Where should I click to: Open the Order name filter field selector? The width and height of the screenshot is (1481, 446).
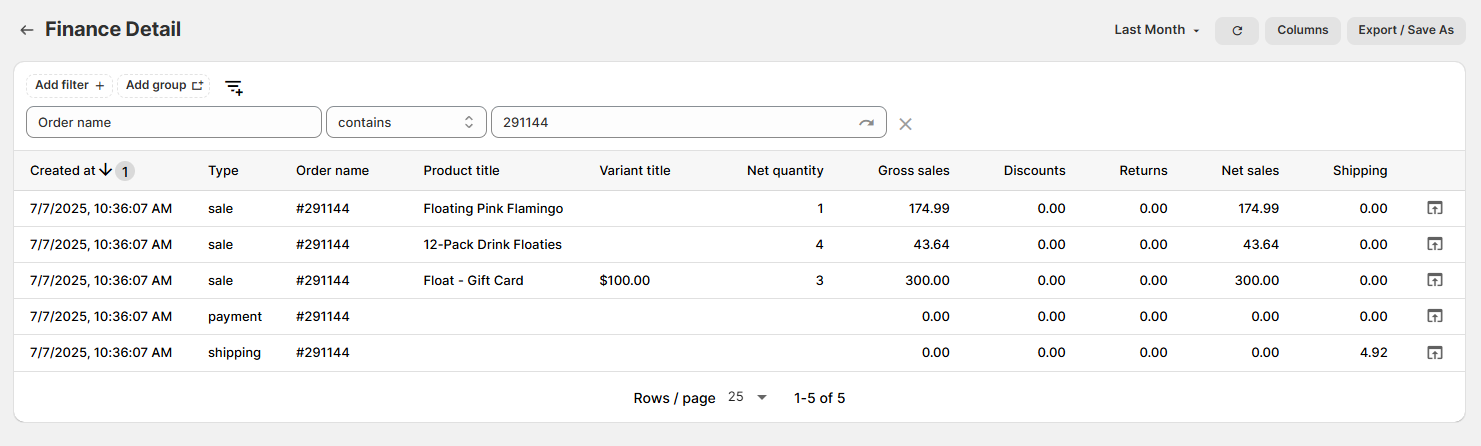coord(173,122)
